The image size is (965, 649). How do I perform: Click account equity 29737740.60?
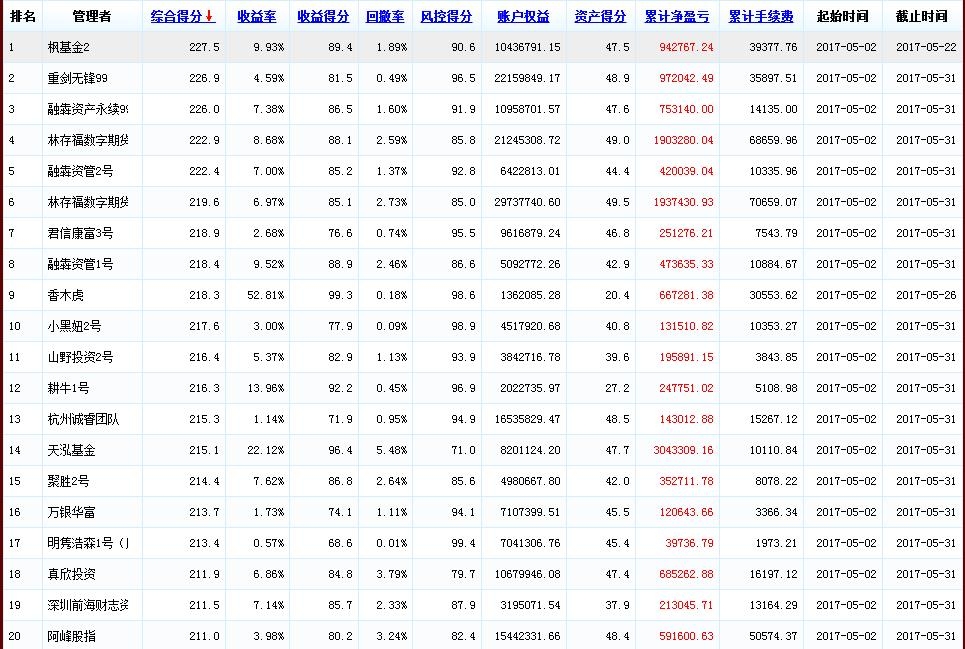coord(527,202)
